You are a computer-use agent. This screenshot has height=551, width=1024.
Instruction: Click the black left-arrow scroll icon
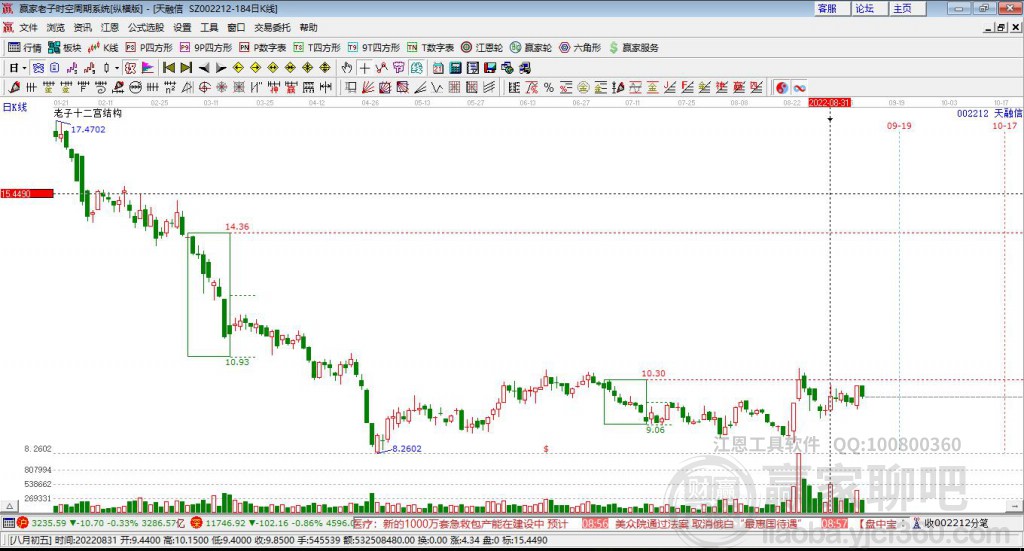(x=204, y=68)
